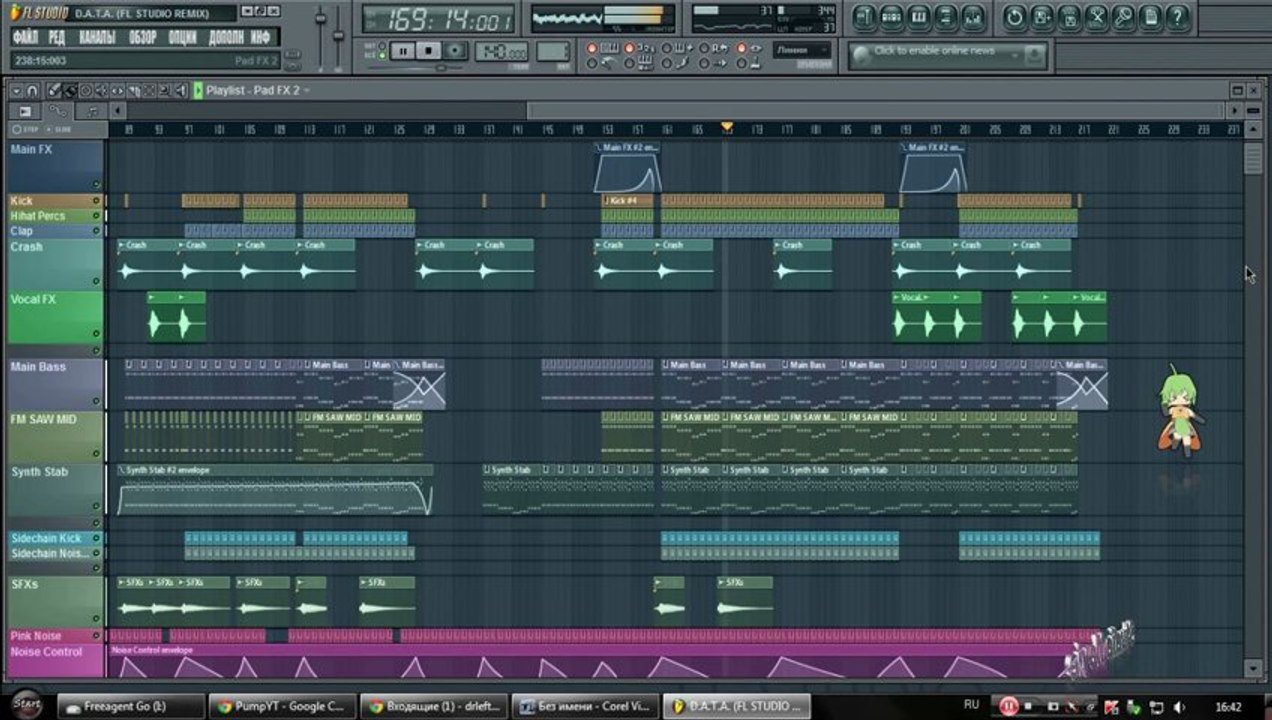Viewport: 1272px width, 720px height.
Task: Switch to the automation clips tab
Action: (x=58, y=110)
